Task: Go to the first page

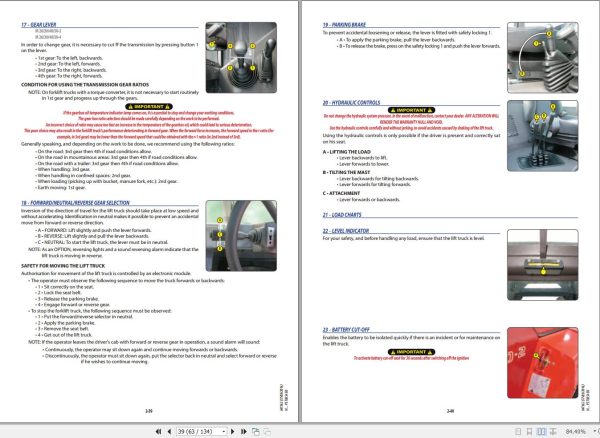Action: point(158,431)
